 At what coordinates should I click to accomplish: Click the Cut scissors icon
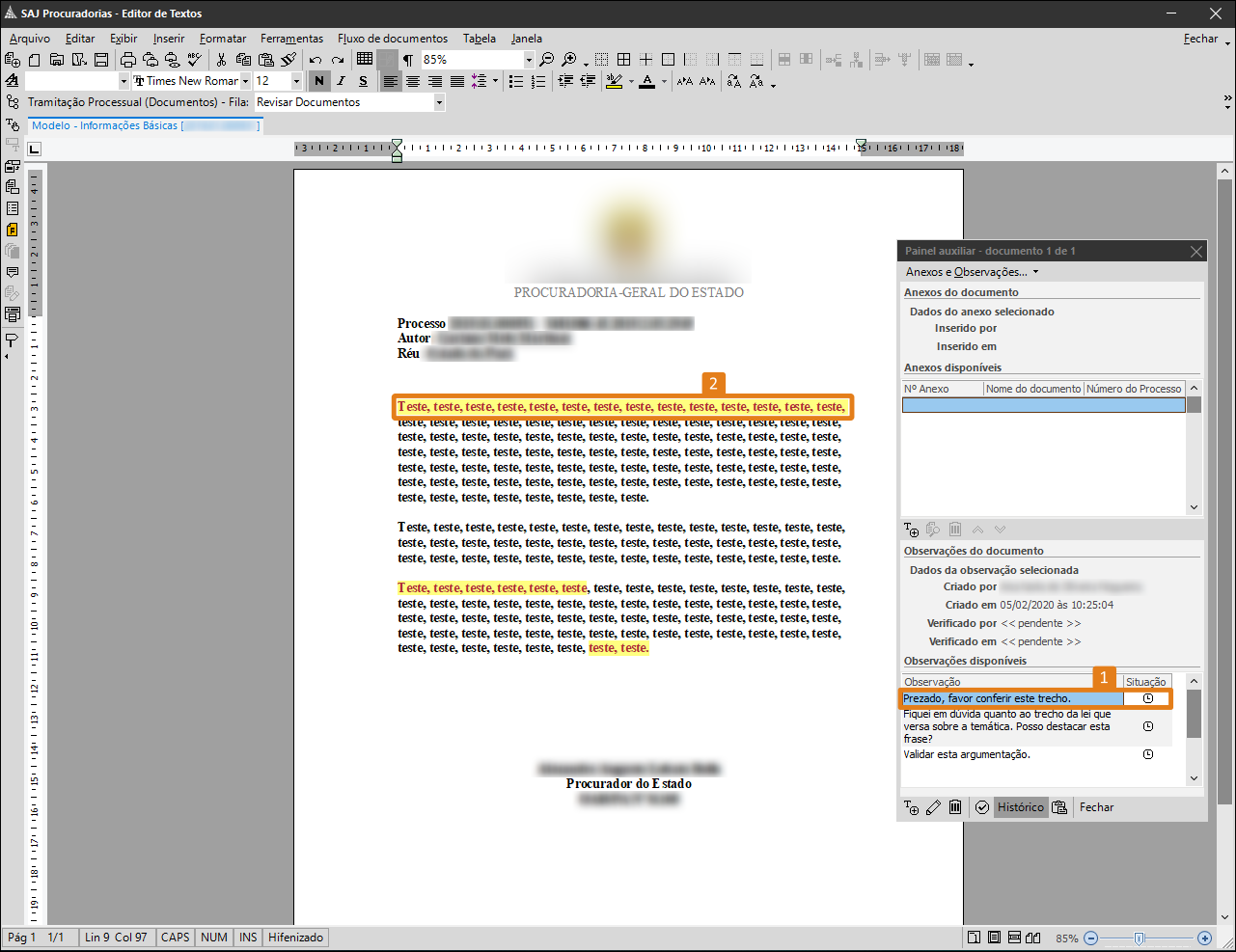pos(221,60)
